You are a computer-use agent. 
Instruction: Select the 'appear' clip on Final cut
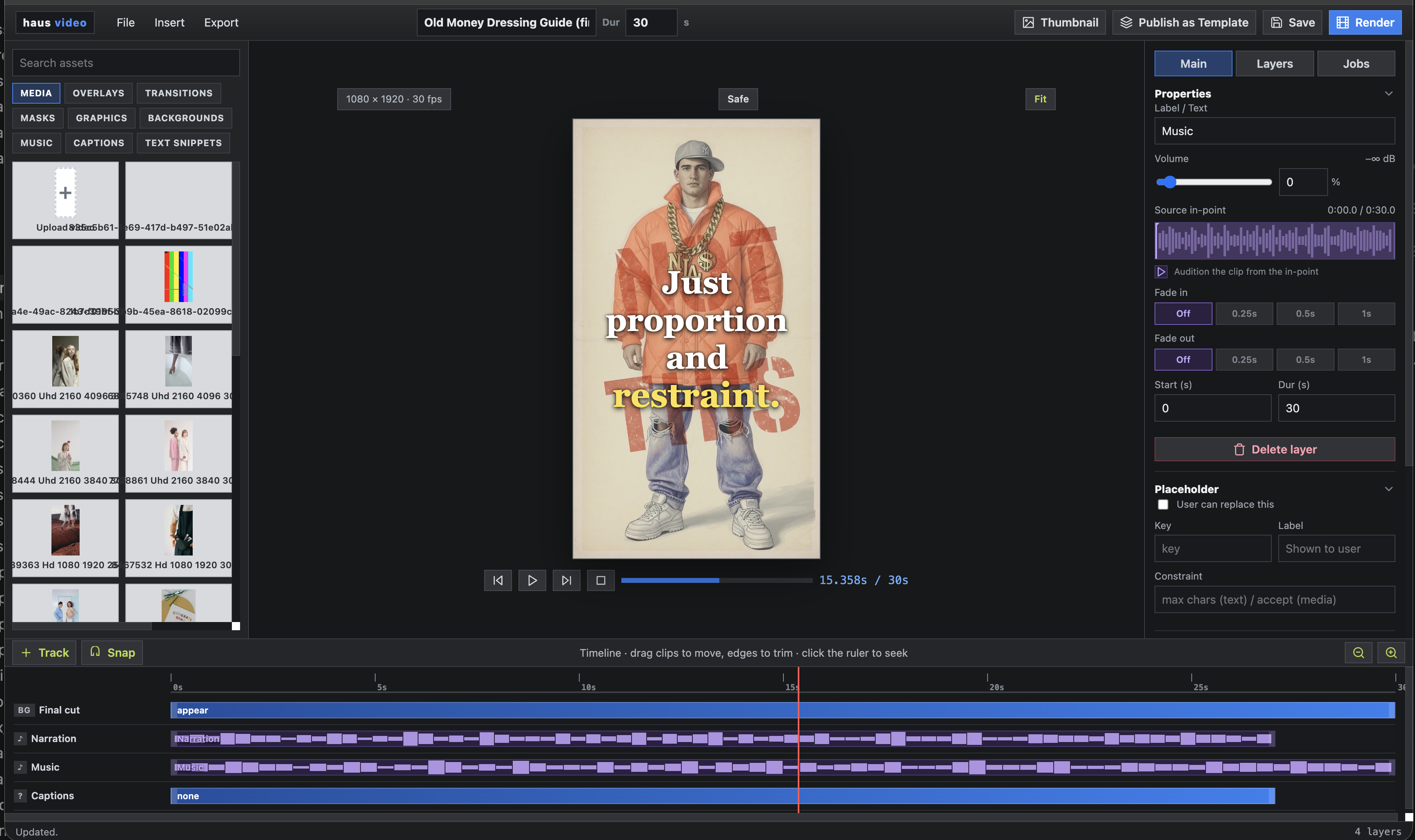pyautogui.click(x=783, y=710)
